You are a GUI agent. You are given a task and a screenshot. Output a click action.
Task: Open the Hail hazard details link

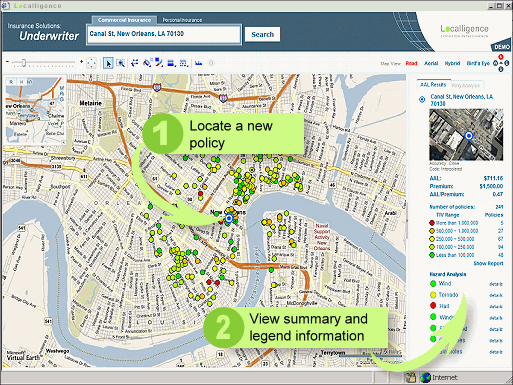pos(496,307)
